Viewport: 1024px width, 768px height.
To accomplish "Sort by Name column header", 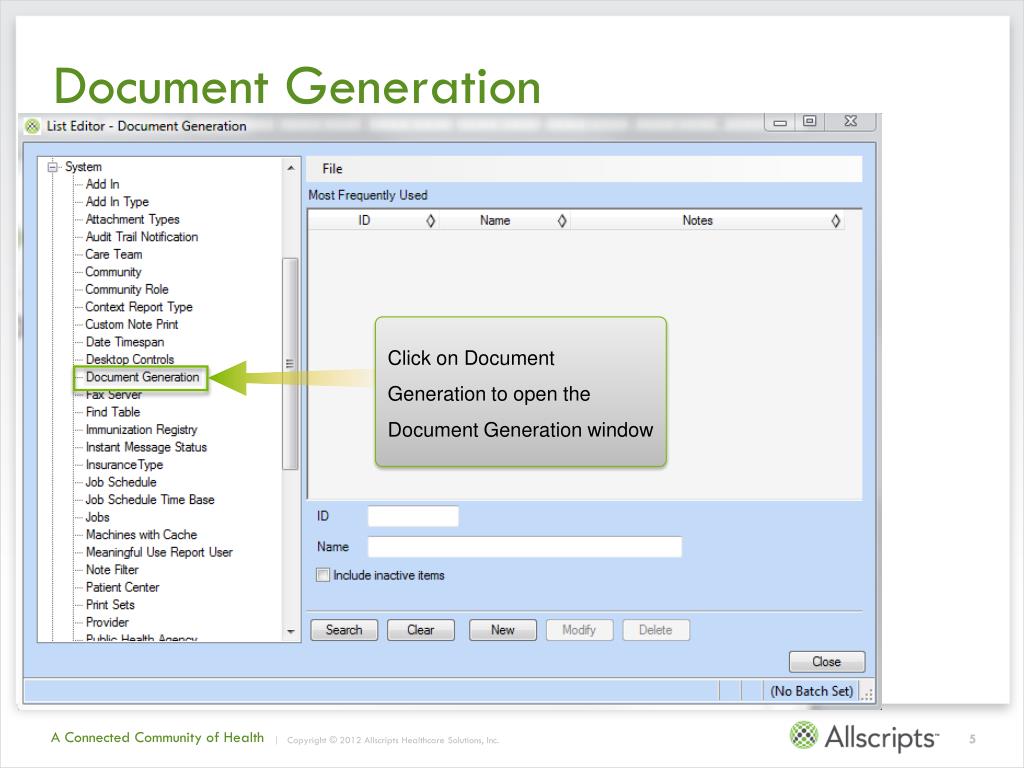I will (504, 221).
